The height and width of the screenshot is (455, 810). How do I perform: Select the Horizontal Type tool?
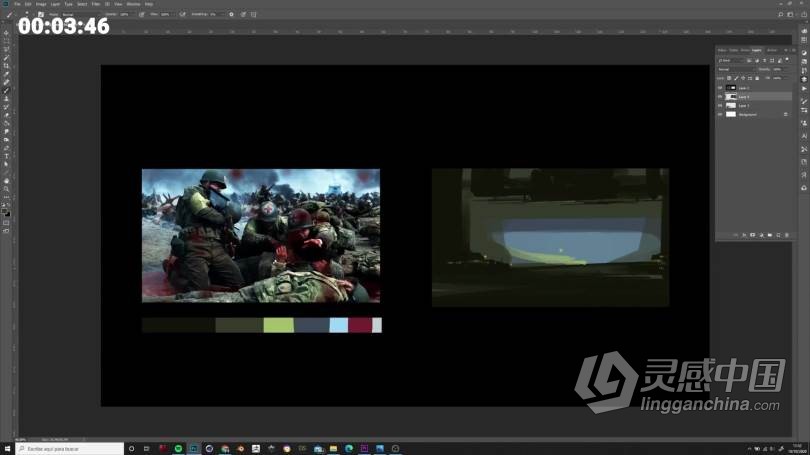click(6, 156)
